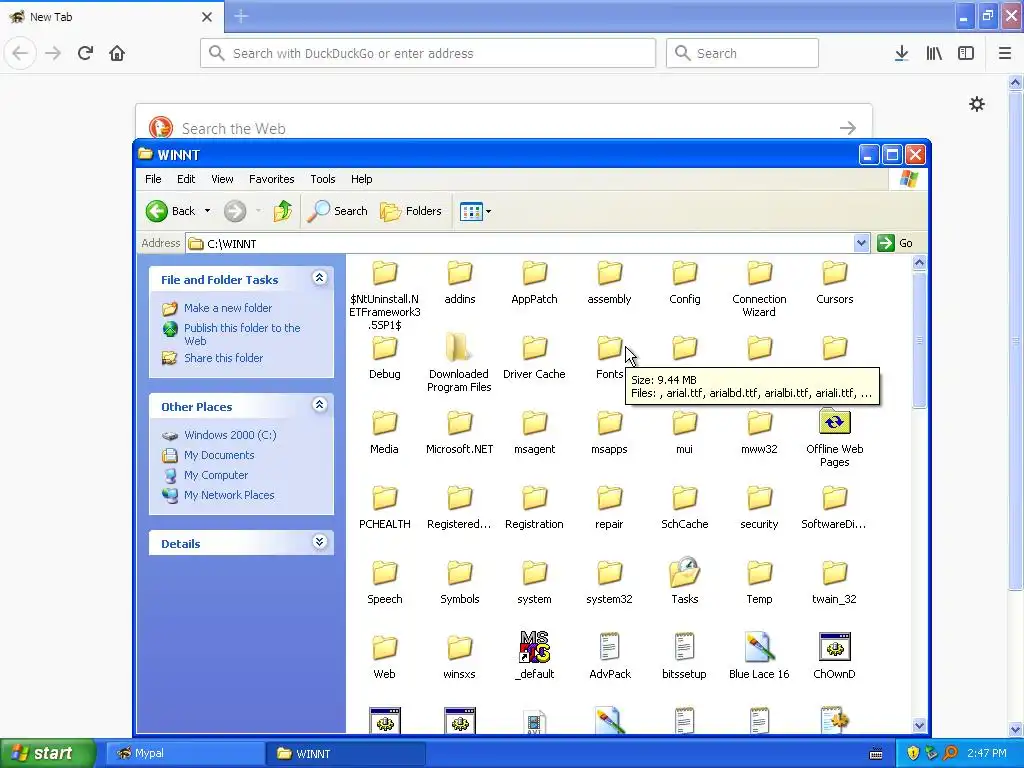1024x768 pixels.
Task: Open My Network Places link
Action: [229, 496]
